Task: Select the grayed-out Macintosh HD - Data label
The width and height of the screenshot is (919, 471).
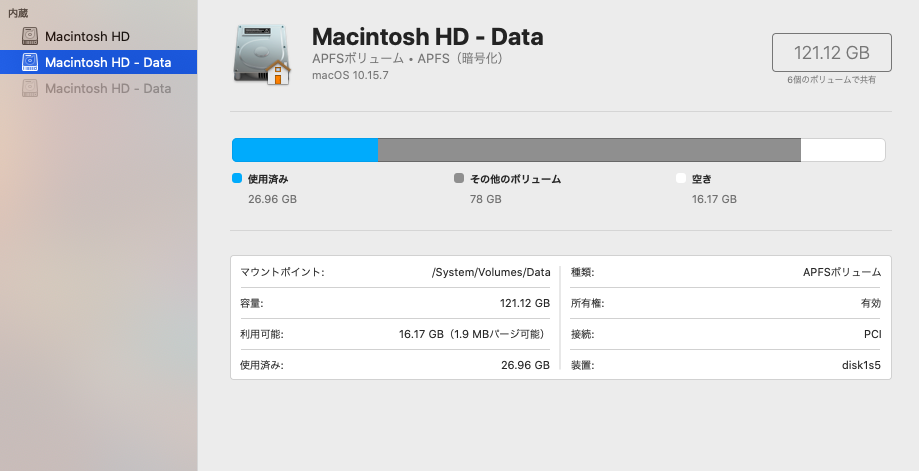Action: 108,89
